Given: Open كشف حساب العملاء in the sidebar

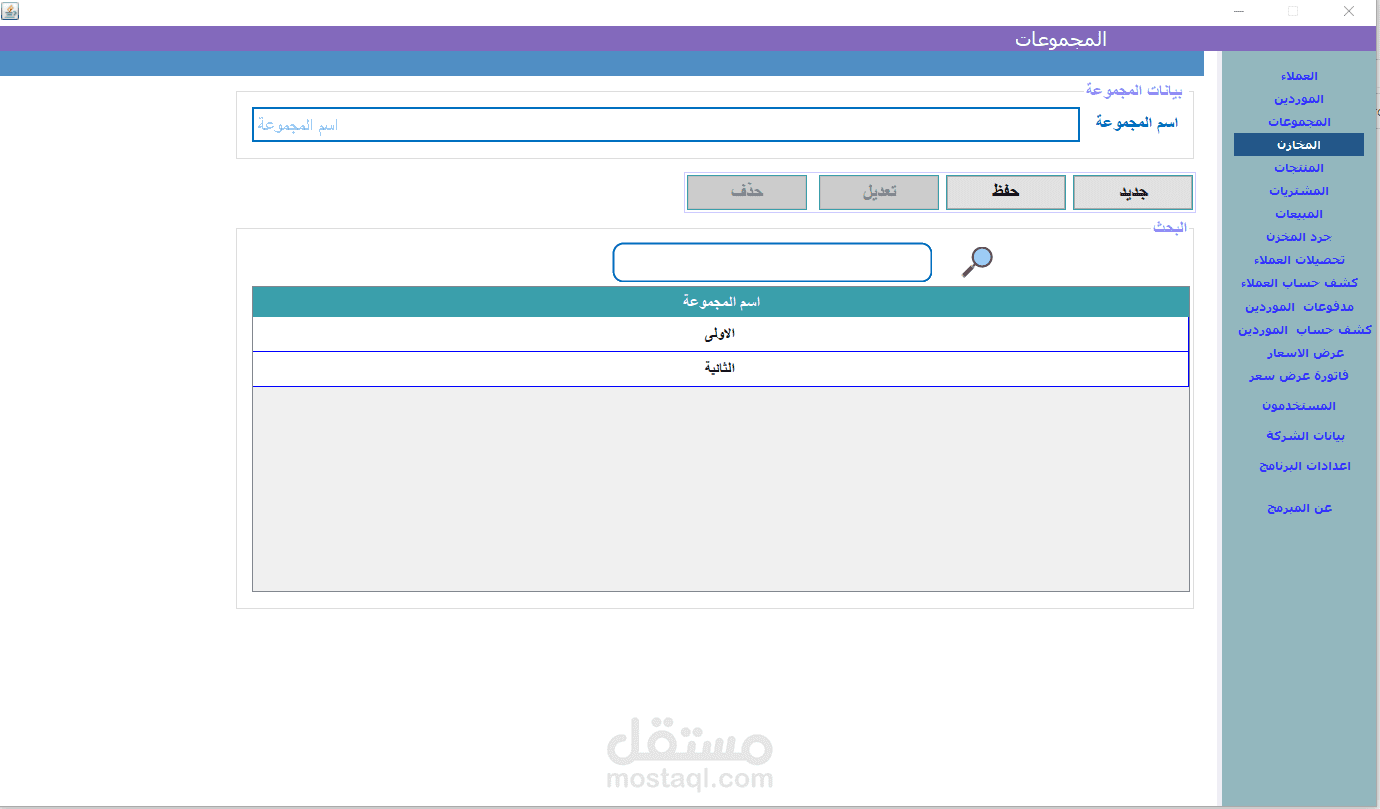Looking at the screenshot, I should tap(1299, 283).
